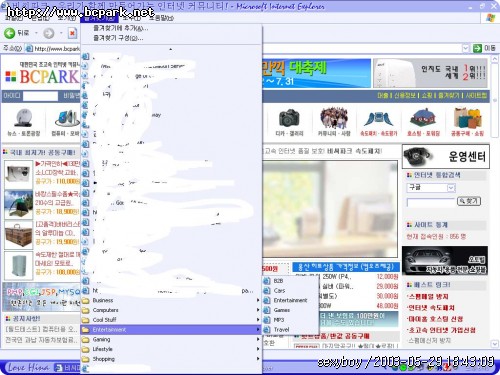
Task: Expand the Shopping favorites folder
Action: [x=171, y=359]
